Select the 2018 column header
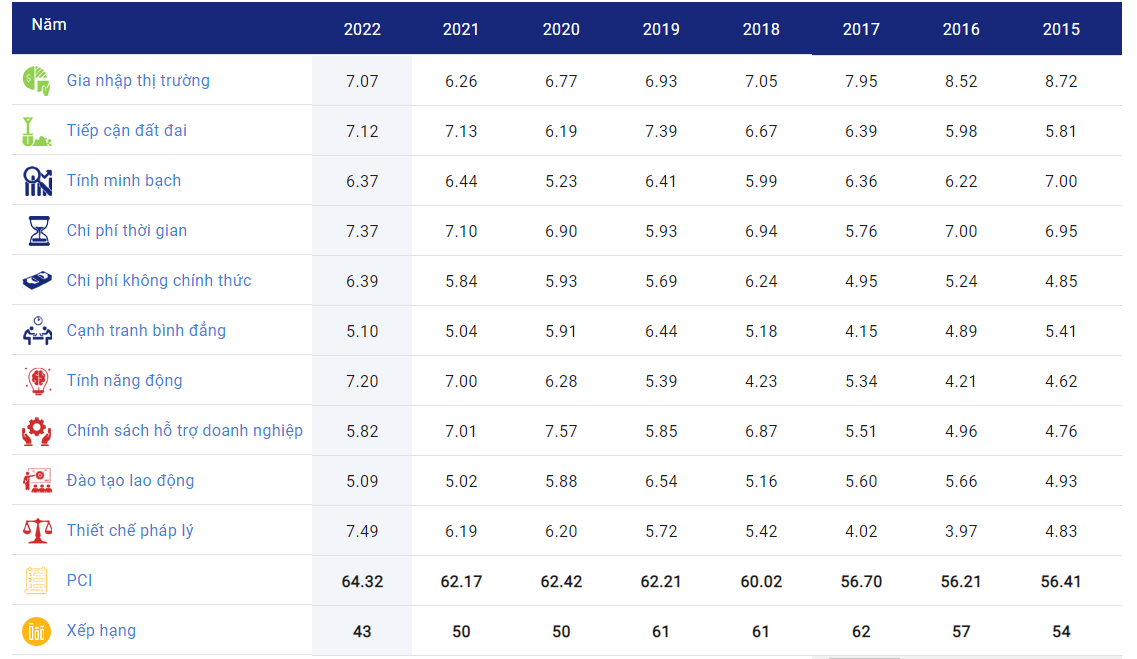This screenshot has height=659, width=1137. pyautogui.click(x=761, y=29)
